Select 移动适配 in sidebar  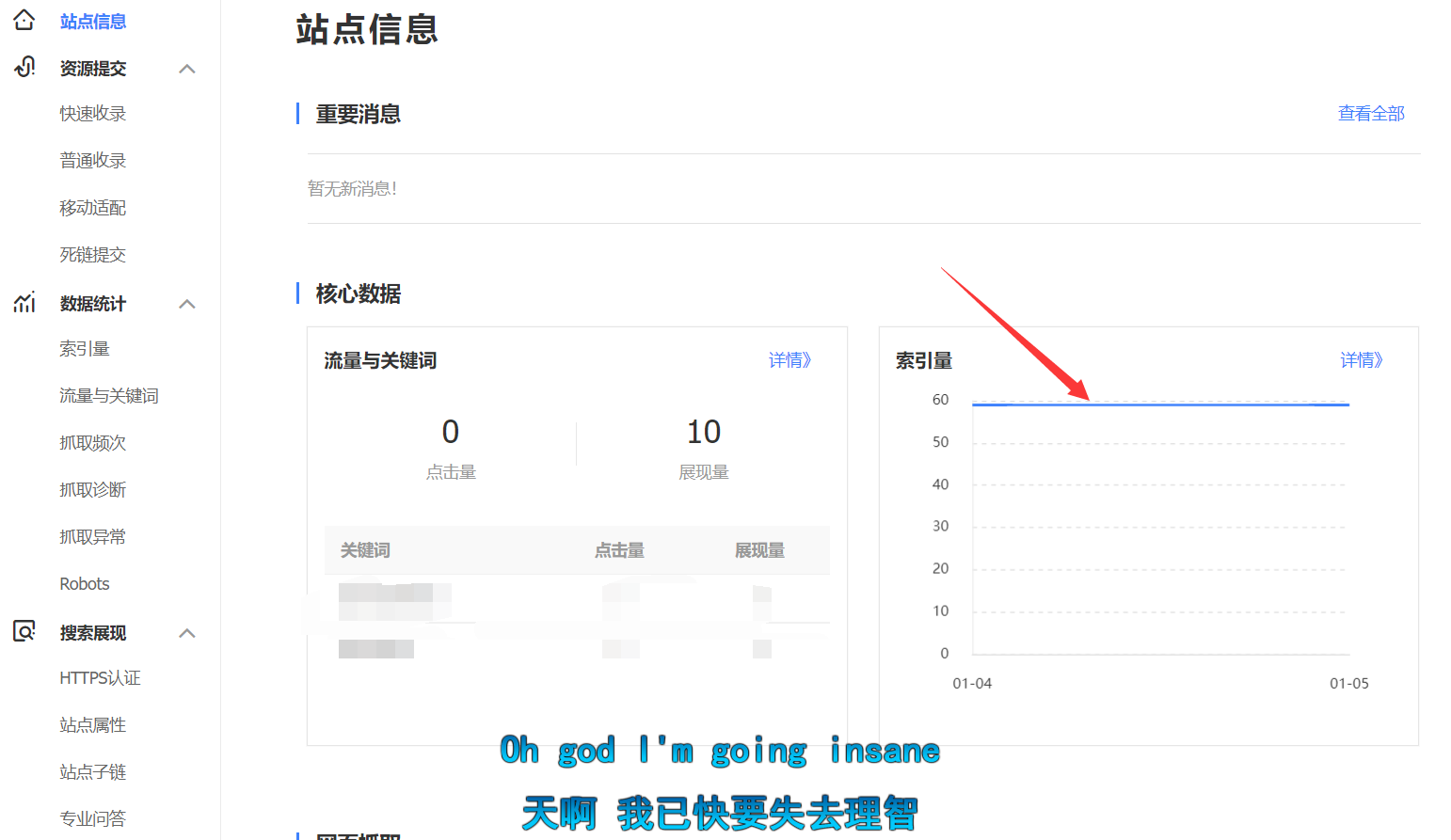[93, 208]
